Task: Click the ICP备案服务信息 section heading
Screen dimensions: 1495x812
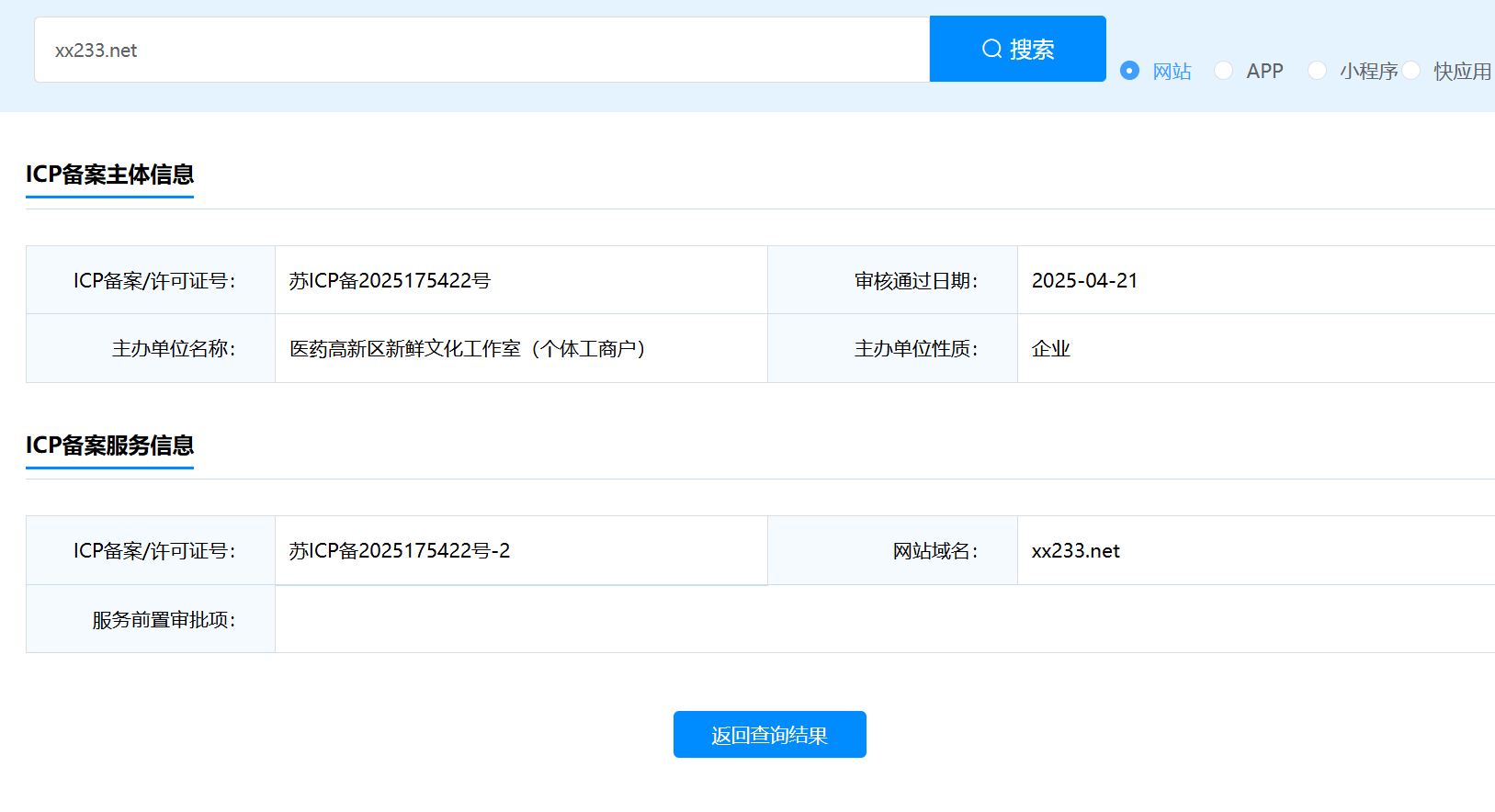Action: click(110, 445)
